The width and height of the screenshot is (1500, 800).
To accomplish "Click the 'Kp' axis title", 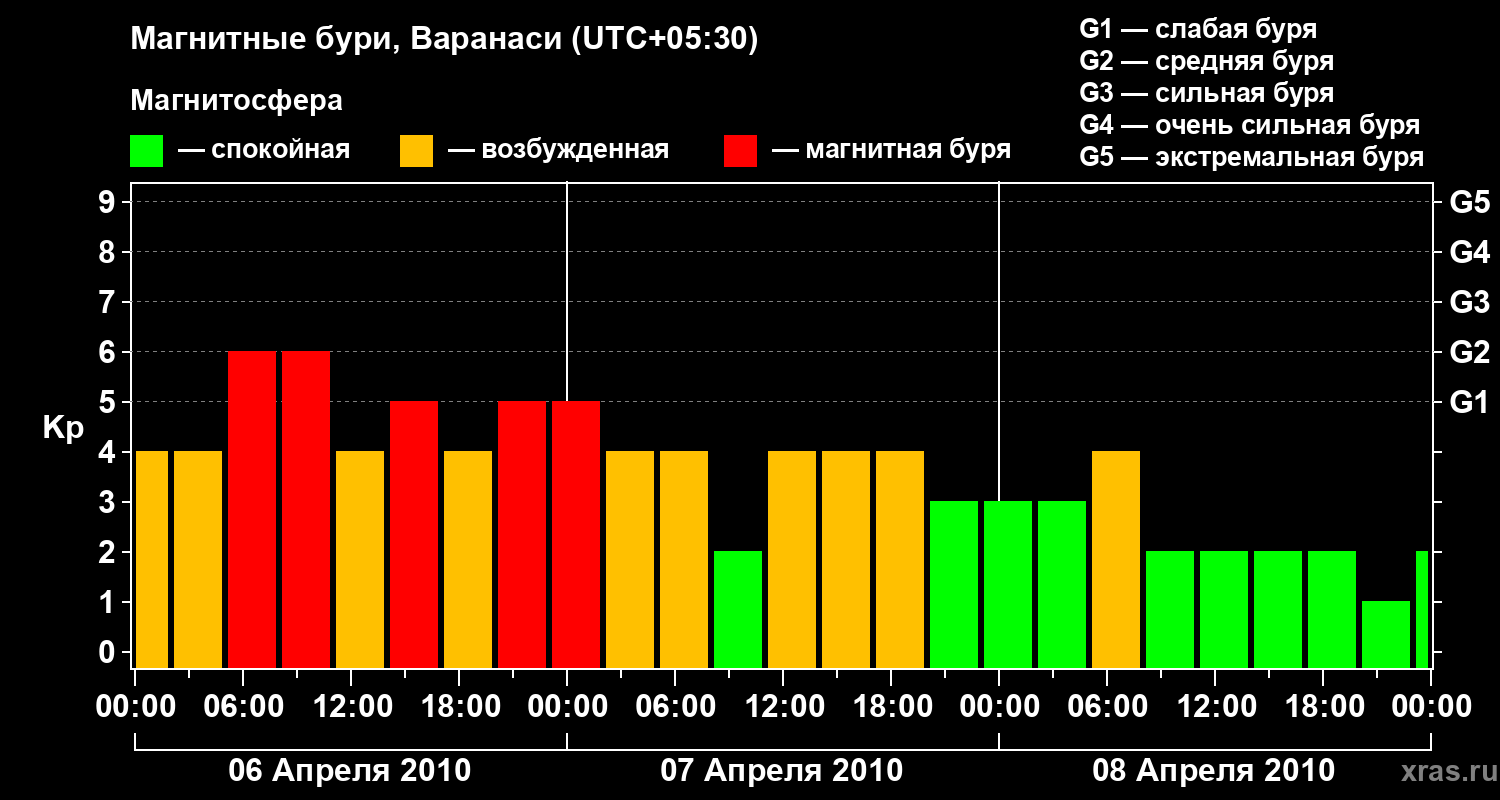I will point(63,428).
